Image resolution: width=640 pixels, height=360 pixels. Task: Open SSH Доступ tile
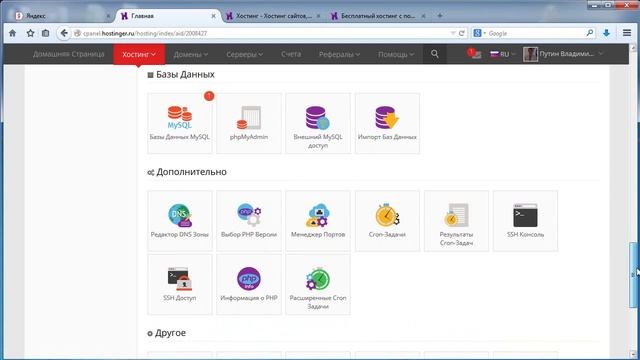point(180,284)
